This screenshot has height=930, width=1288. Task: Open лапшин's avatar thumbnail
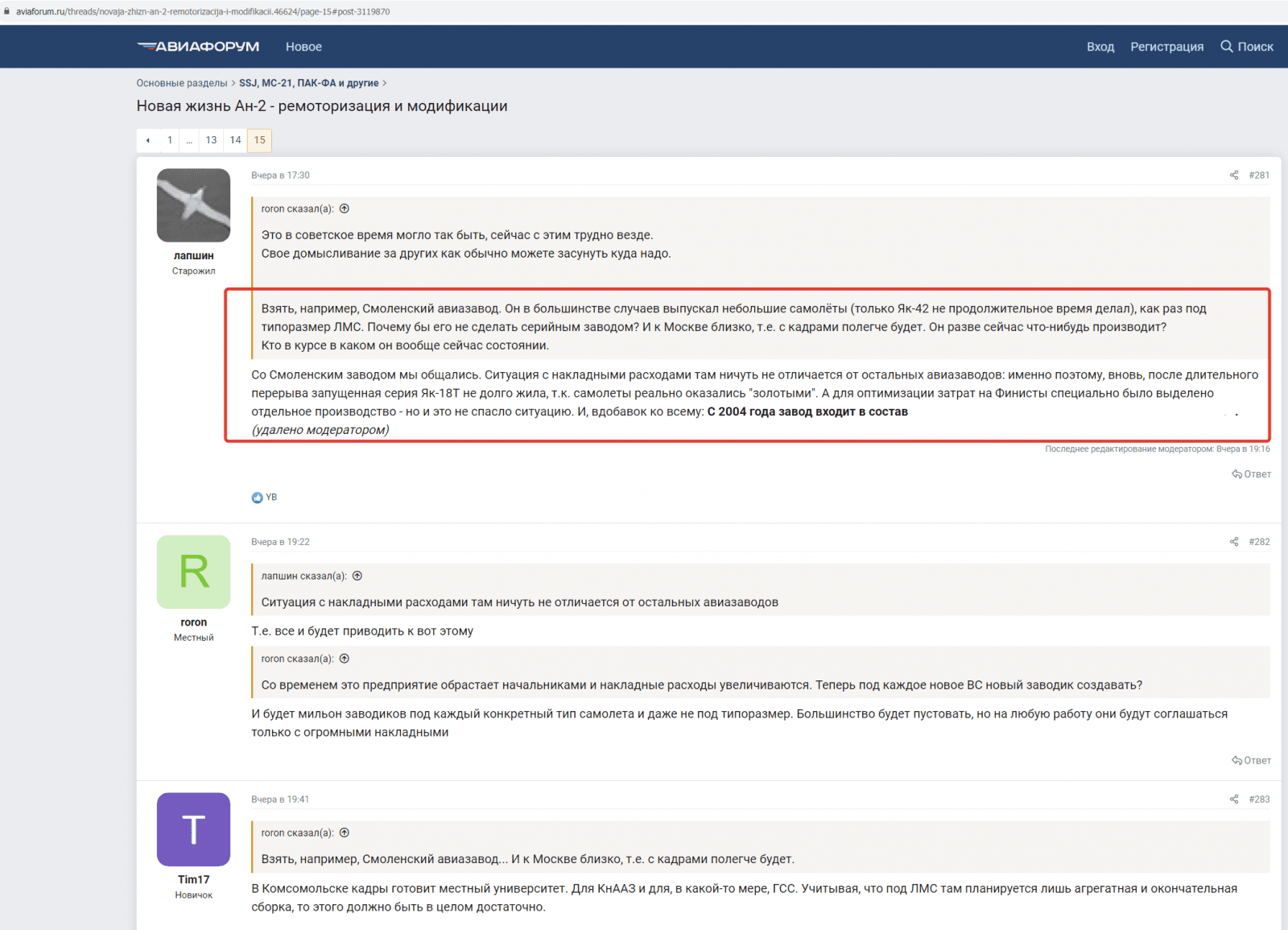coord(193,205)
